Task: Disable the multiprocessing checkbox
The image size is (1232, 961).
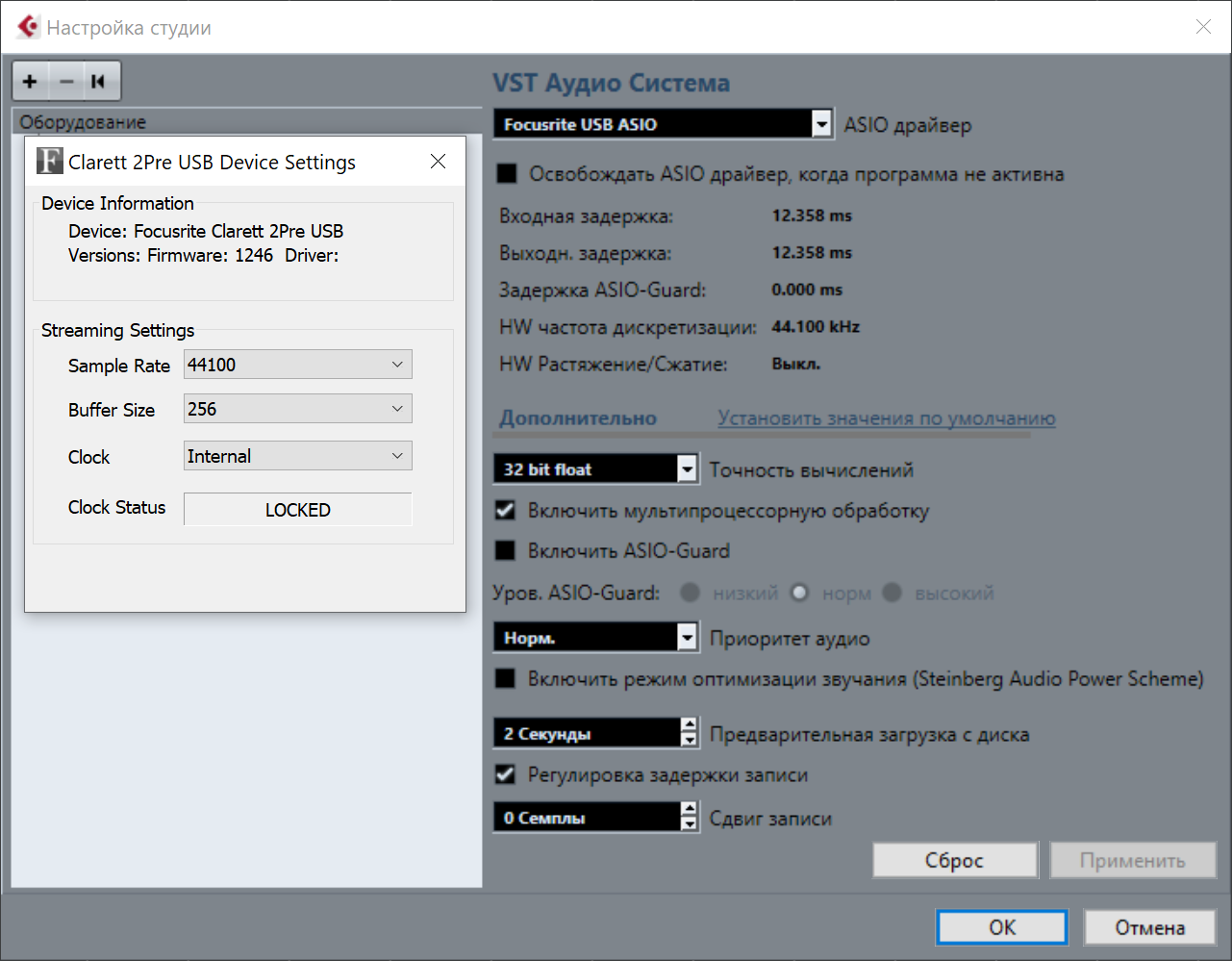Action: tap(505, 510)
